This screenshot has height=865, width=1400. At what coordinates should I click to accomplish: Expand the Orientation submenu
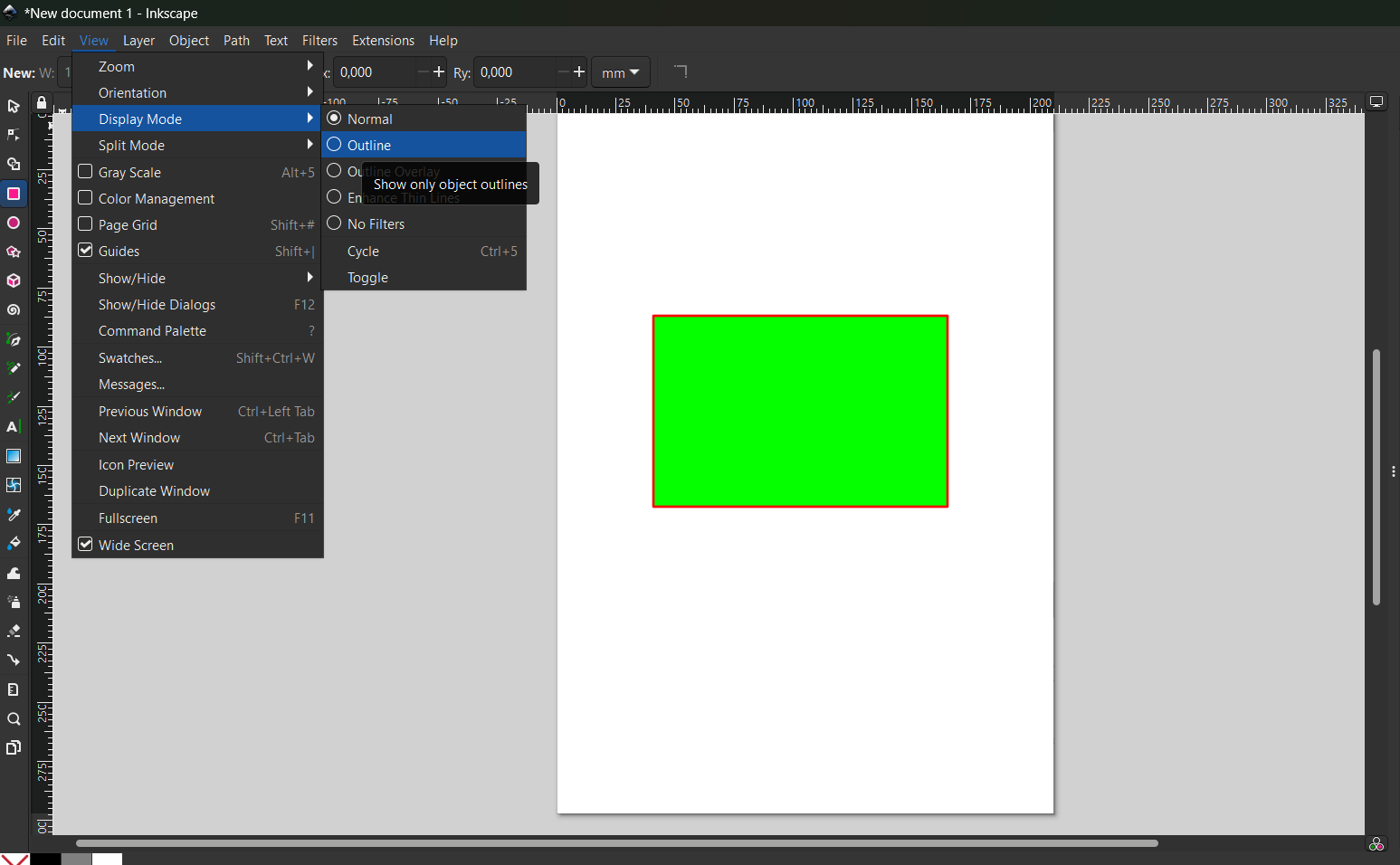click(197, 92)
